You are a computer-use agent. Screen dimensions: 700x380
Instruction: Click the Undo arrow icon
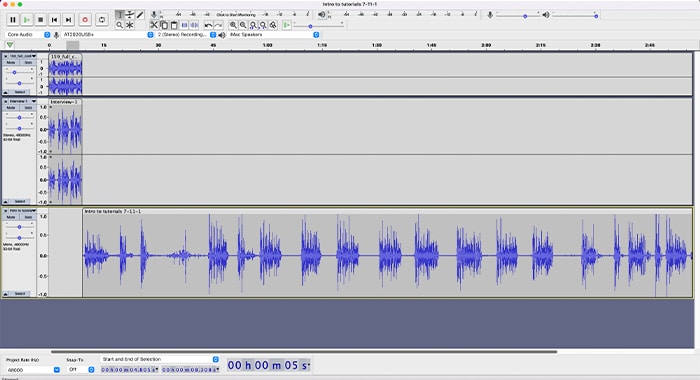[x=208, y=25]
